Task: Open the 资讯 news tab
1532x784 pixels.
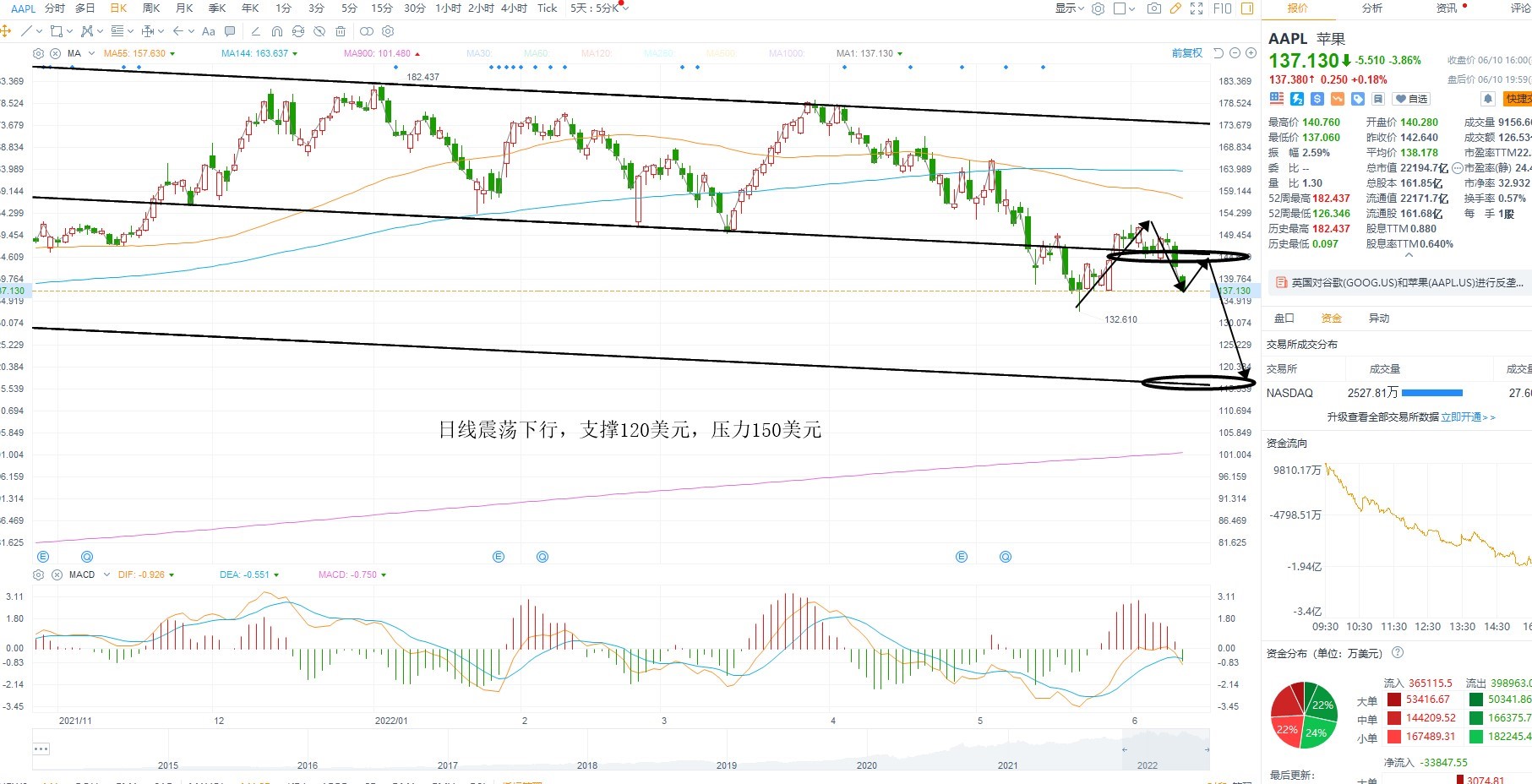Action: click(x=1447, y=8)
